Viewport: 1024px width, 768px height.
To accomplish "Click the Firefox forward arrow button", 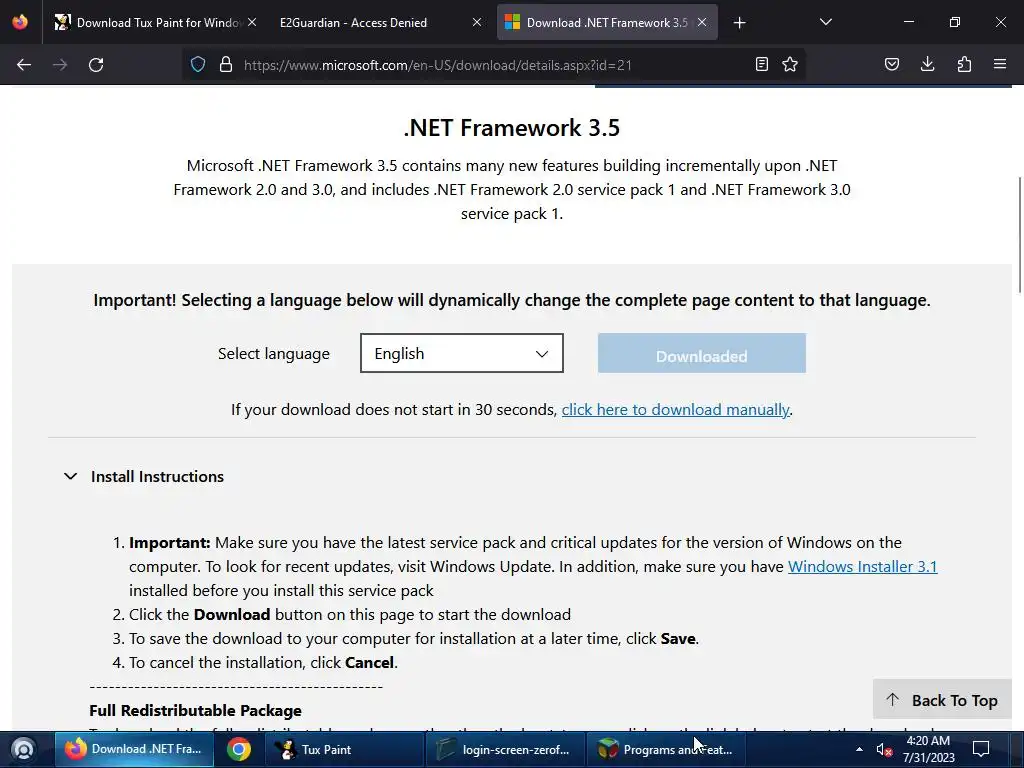I will point(60,65).
